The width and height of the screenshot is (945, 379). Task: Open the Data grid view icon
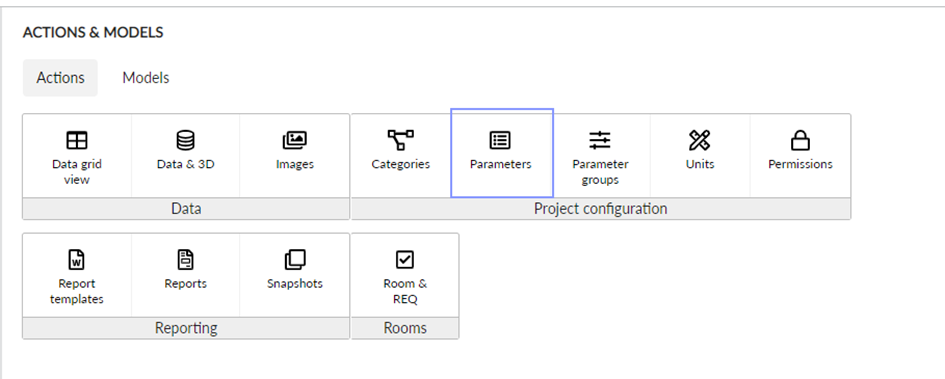pos(77,140)
